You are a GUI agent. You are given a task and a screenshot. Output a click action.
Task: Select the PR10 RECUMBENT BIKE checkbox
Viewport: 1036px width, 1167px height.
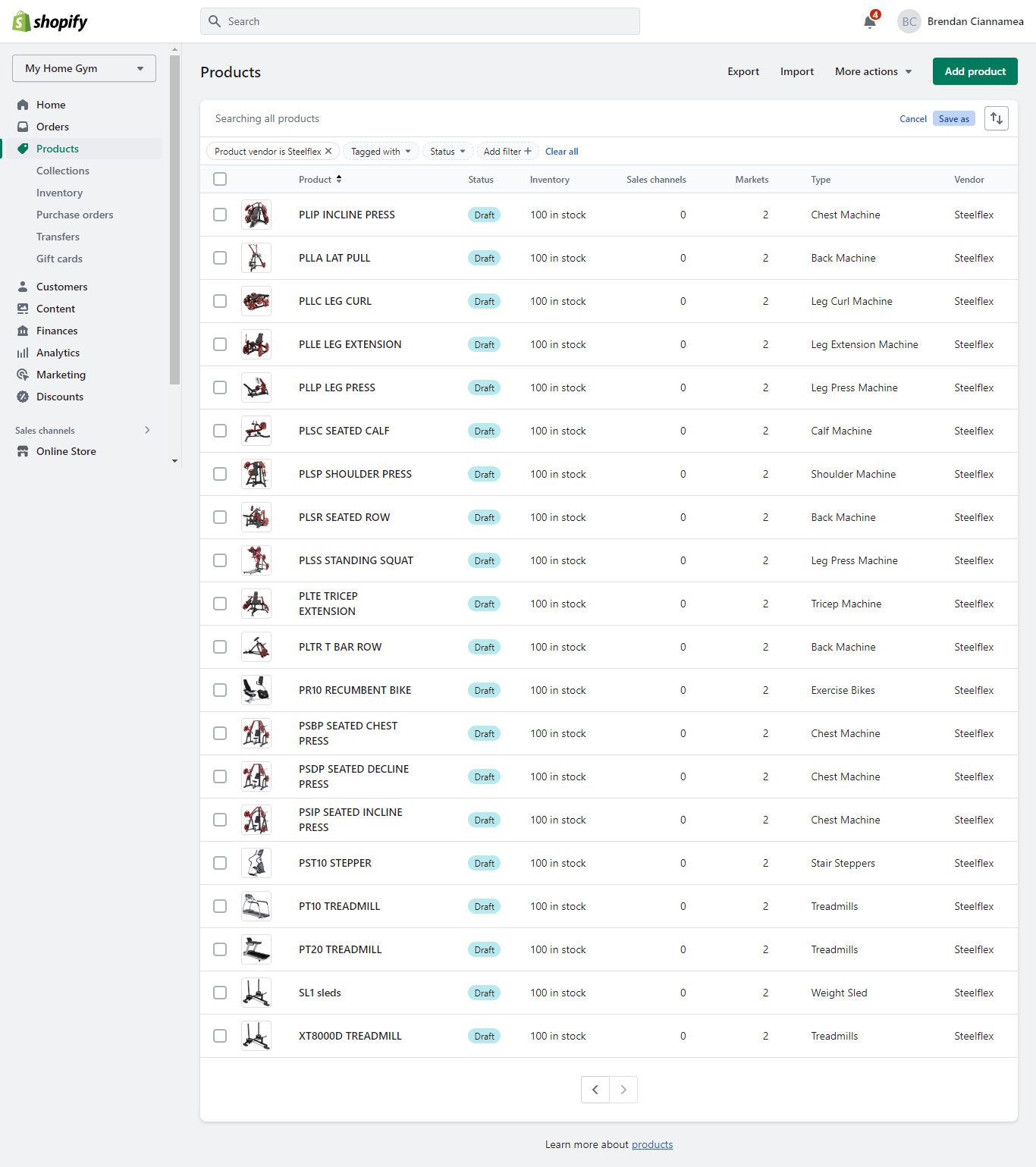[x=220, y=690]
